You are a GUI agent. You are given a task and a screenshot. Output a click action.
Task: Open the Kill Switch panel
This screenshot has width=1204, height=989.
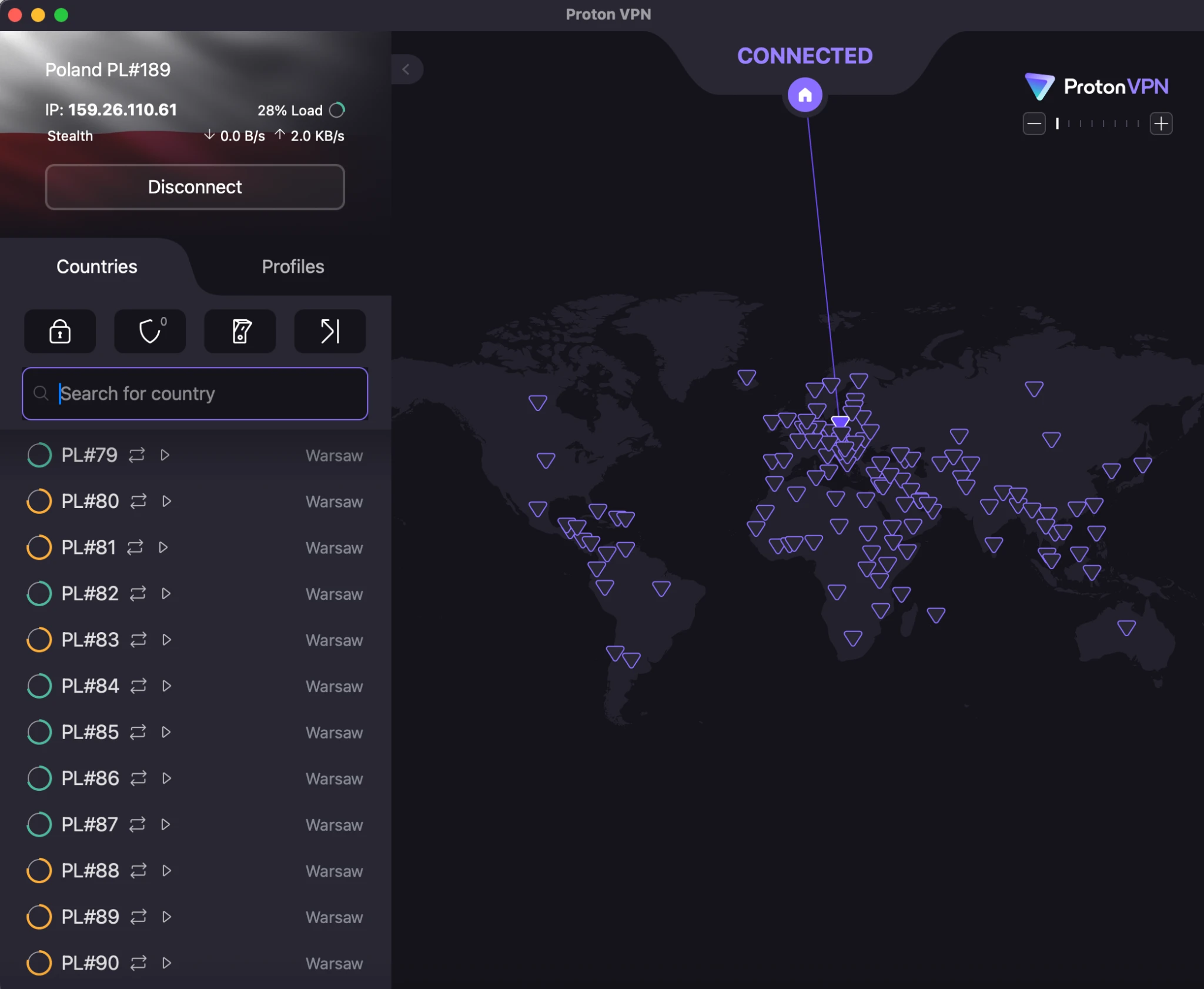239,331
